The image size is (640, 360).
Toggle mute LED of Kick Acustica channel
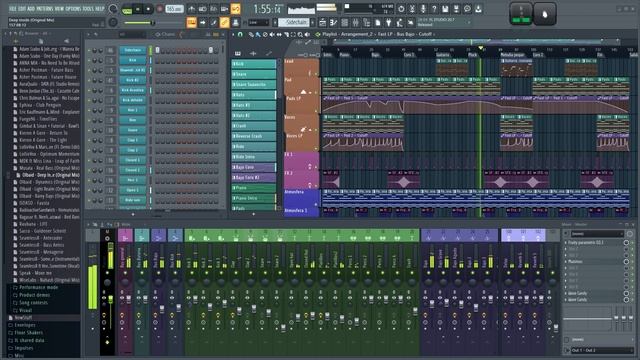tap(89, 91)
